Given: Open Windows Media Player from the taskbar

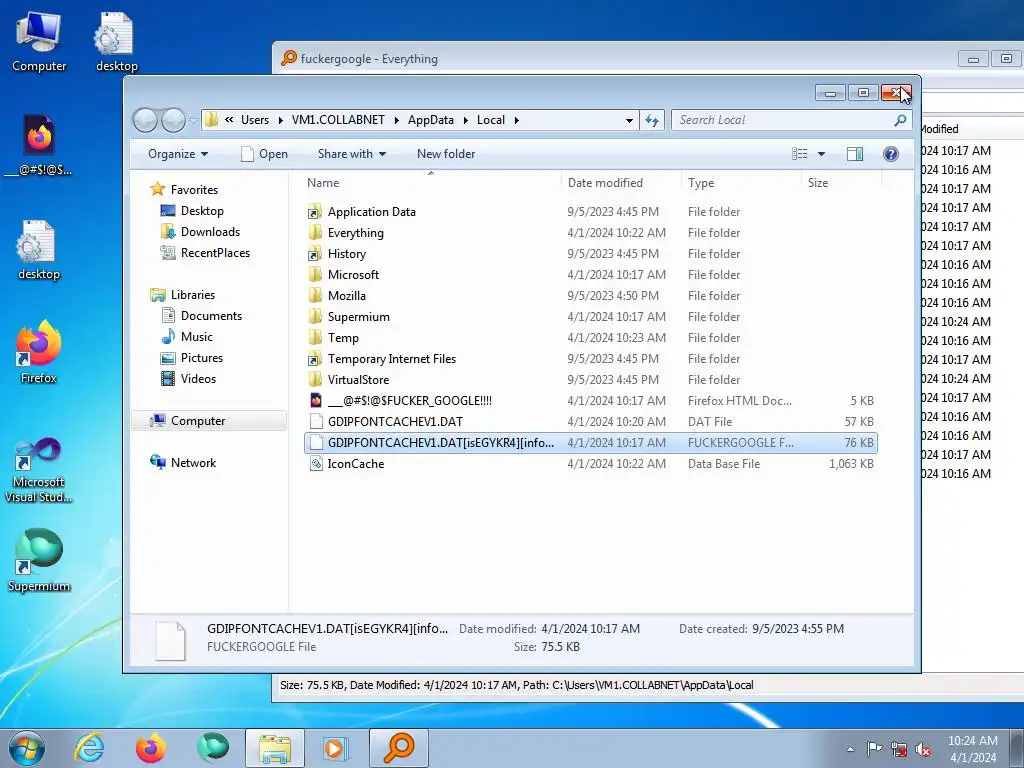Looking at the screenshot, I should coord(337,748).
